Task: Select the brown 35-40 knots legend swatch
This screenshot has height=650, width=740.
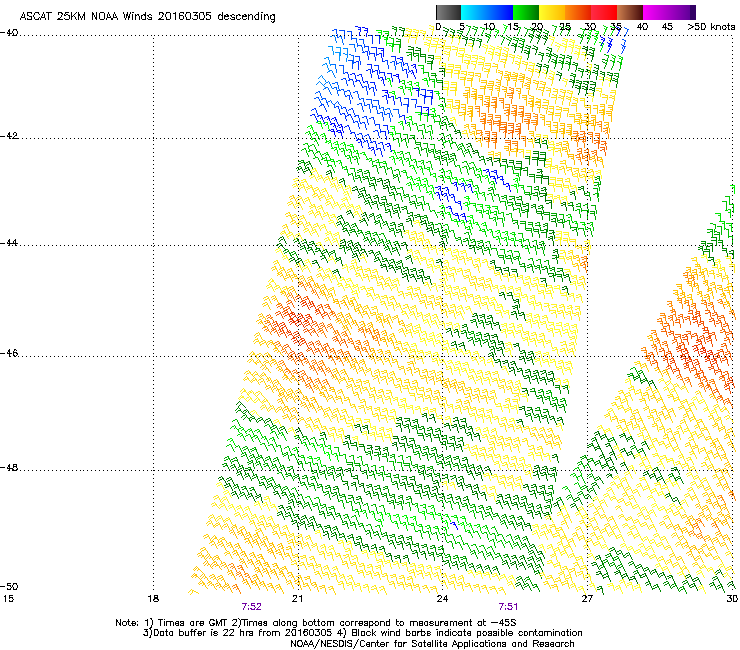Action: 630,12
